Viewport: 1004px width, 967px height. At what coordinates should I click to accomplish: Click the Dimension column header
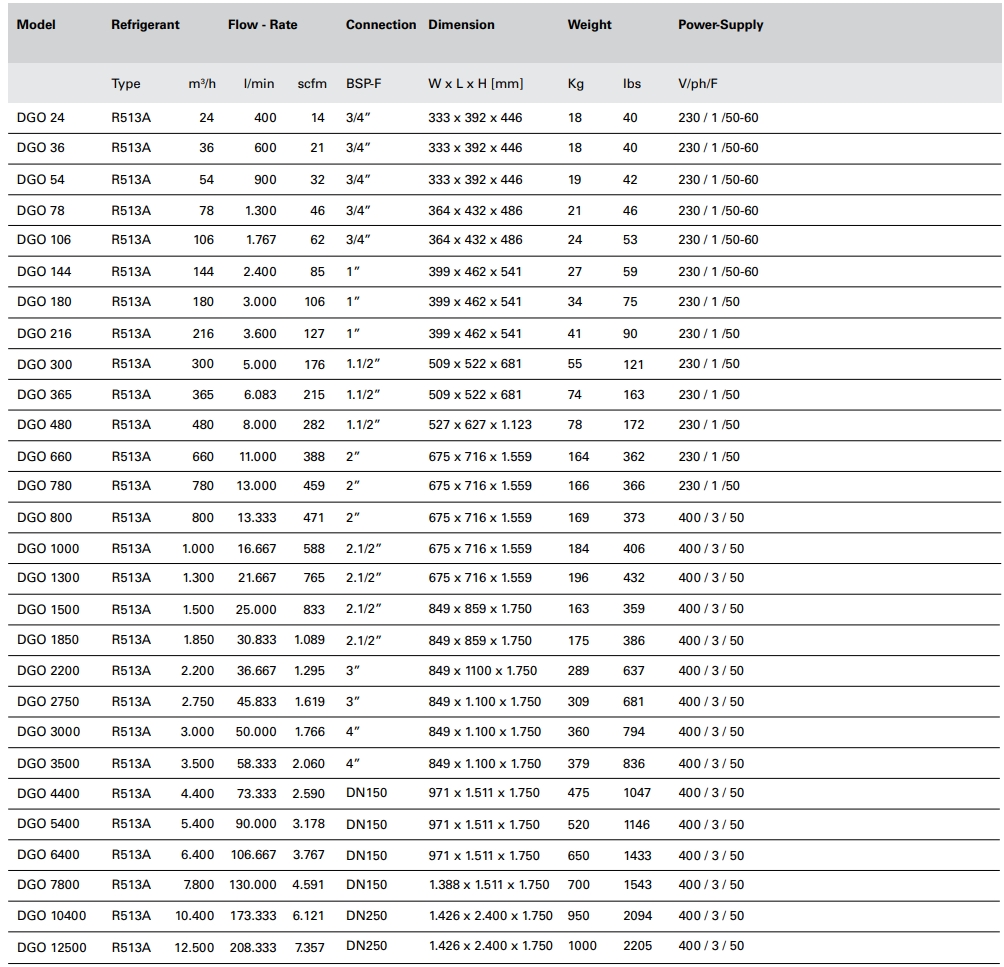461,25
